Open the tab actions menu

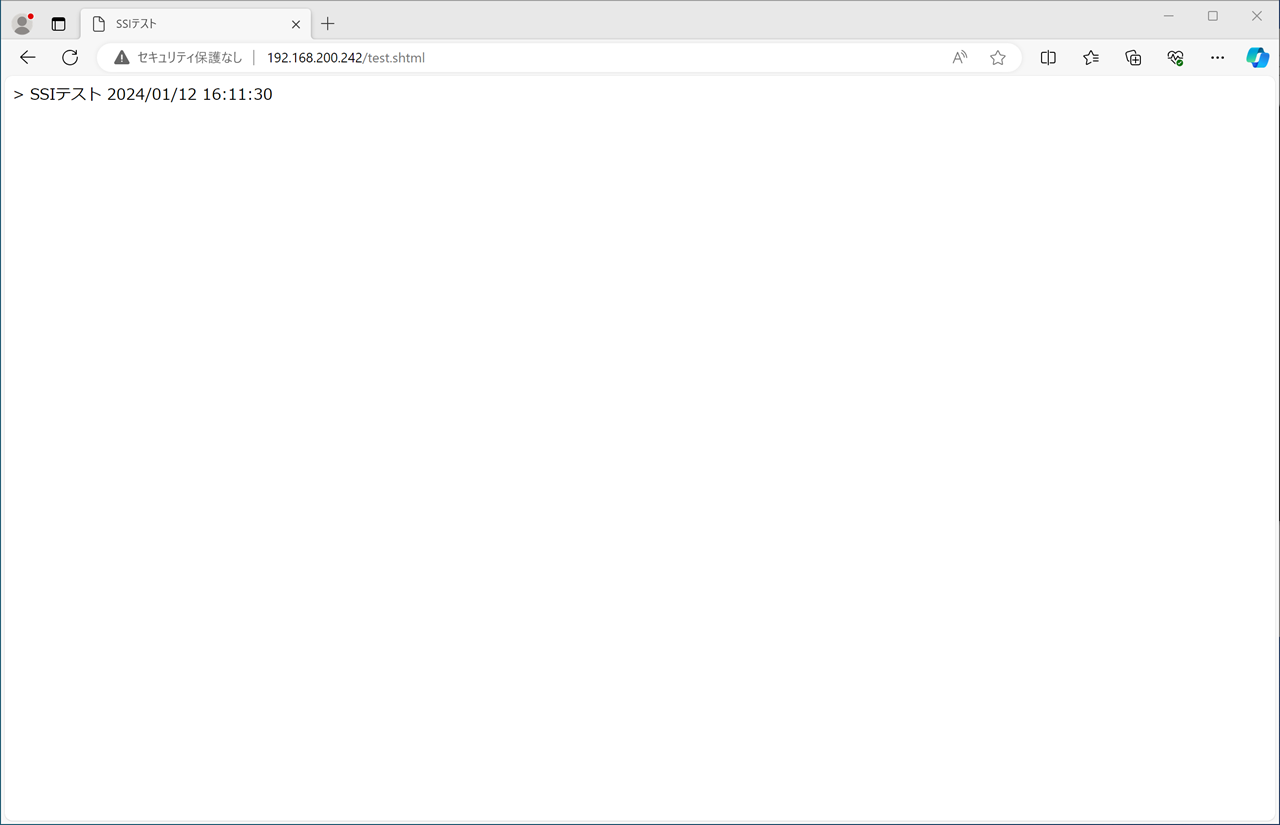[58, 24]
